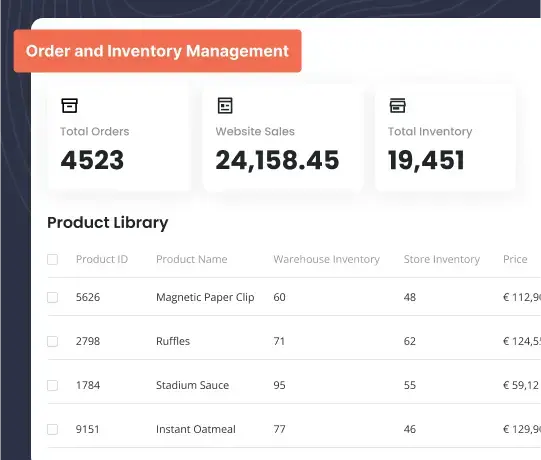Image resolution: width=541 pixels, height=460 pixels.
Task: Click product ID 1784
Action: (88, 385)
